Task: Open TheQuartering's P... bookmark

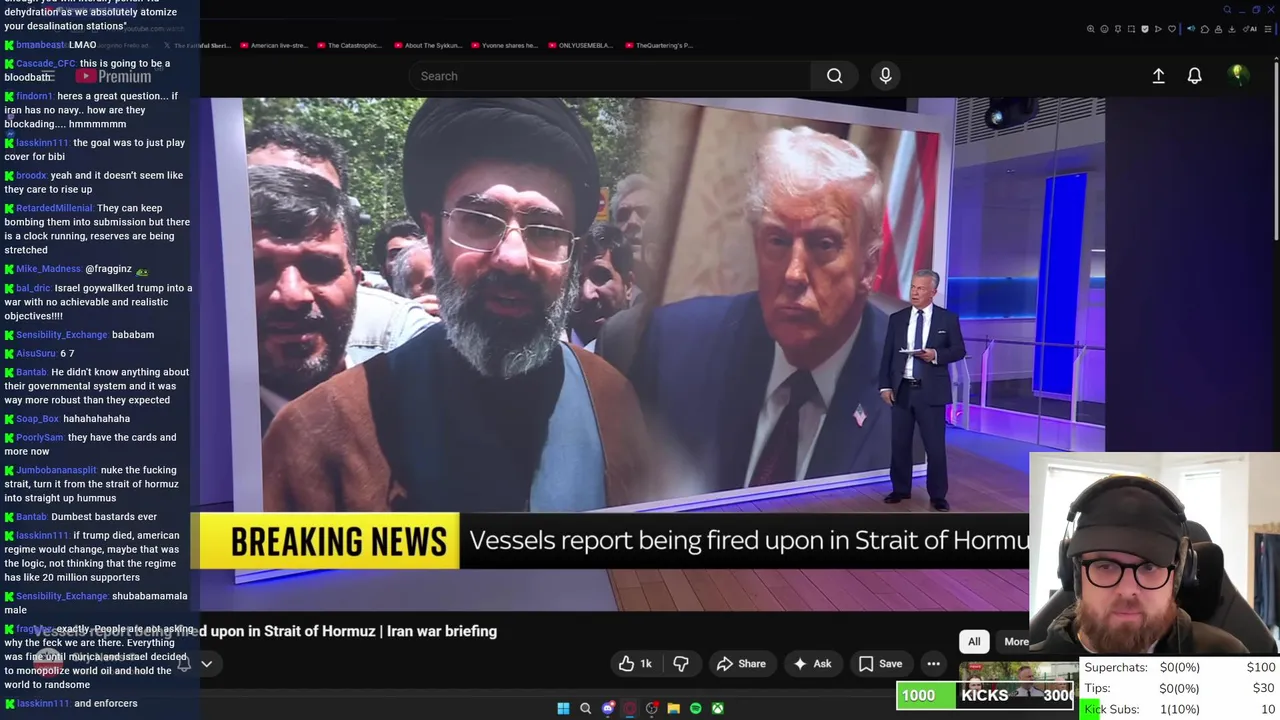Action: [x=659, y=45]
